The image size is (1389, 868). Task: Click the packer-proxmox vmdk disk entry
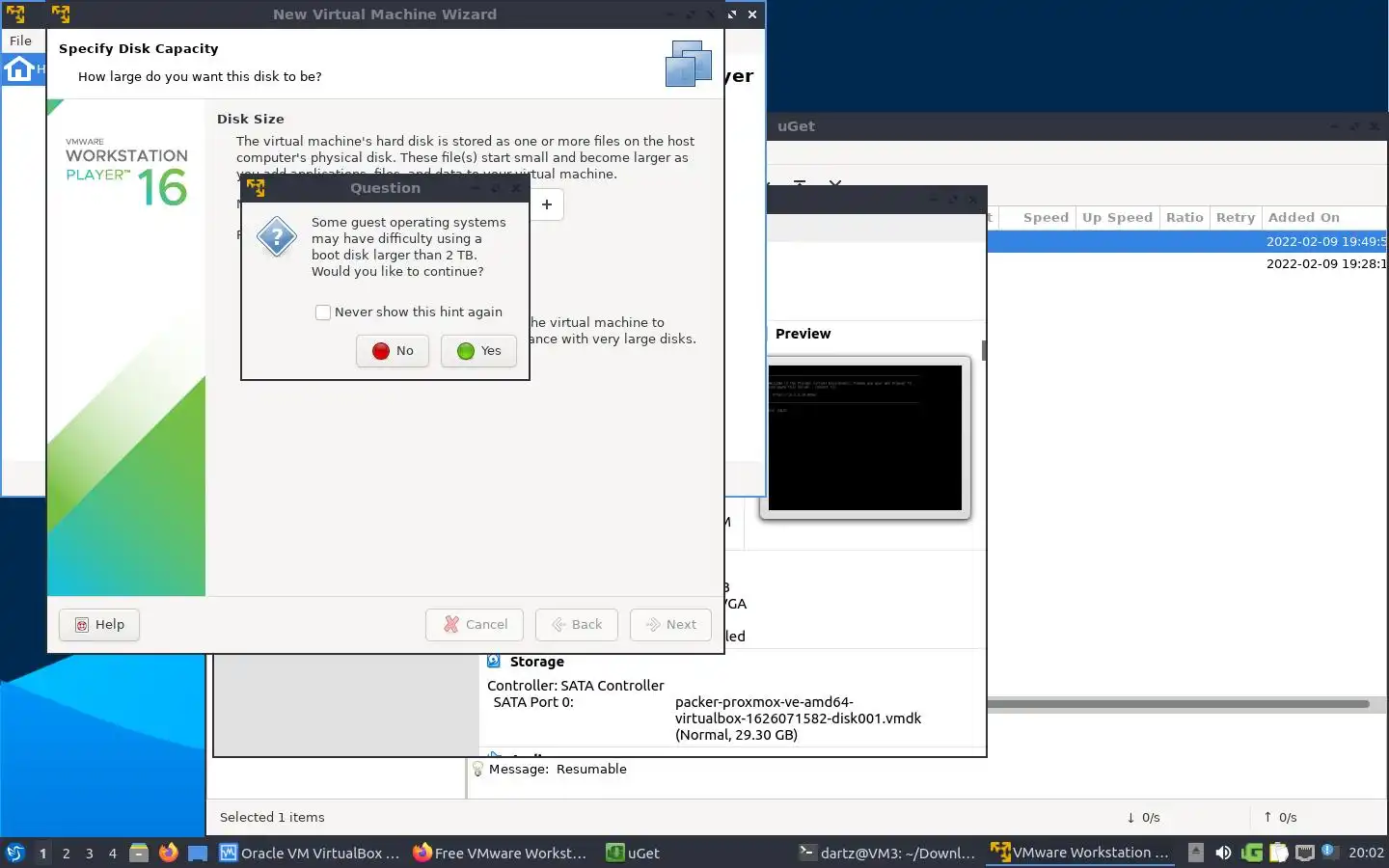[x=798, y=719]
